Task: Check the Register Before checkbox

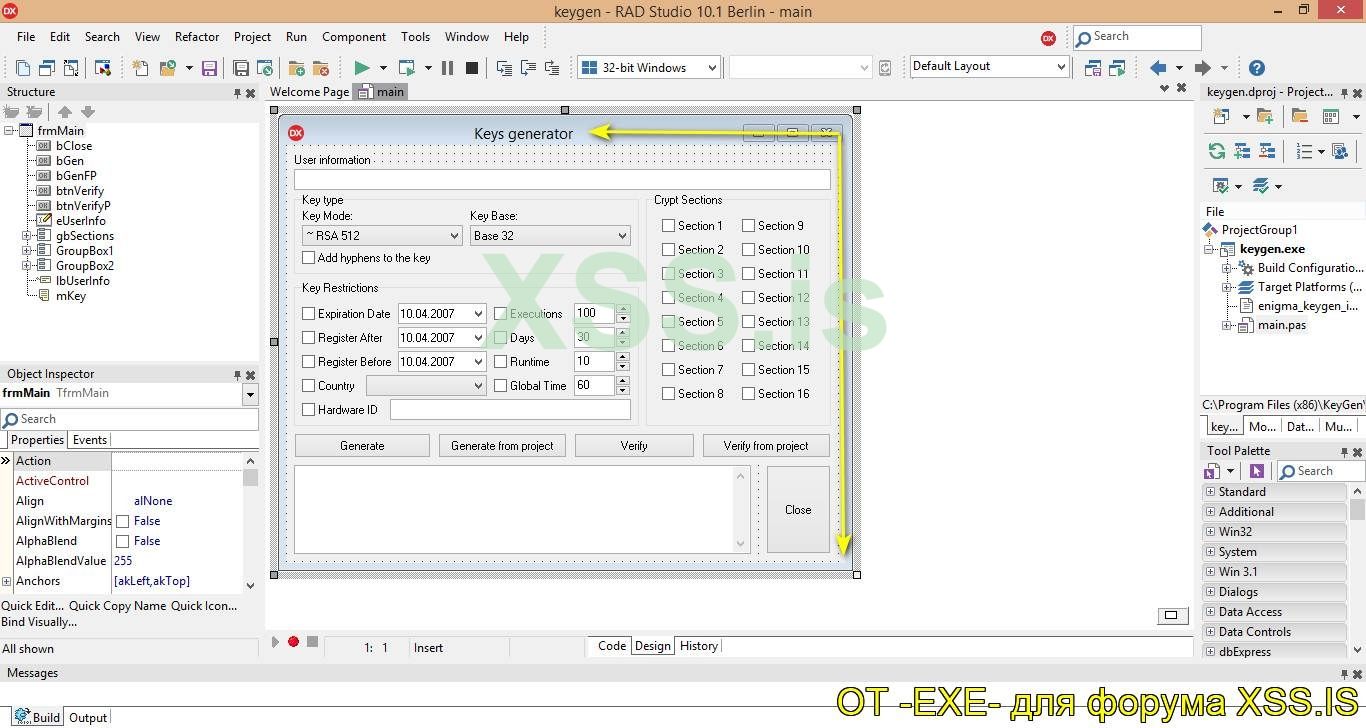Action: [309, 362]
